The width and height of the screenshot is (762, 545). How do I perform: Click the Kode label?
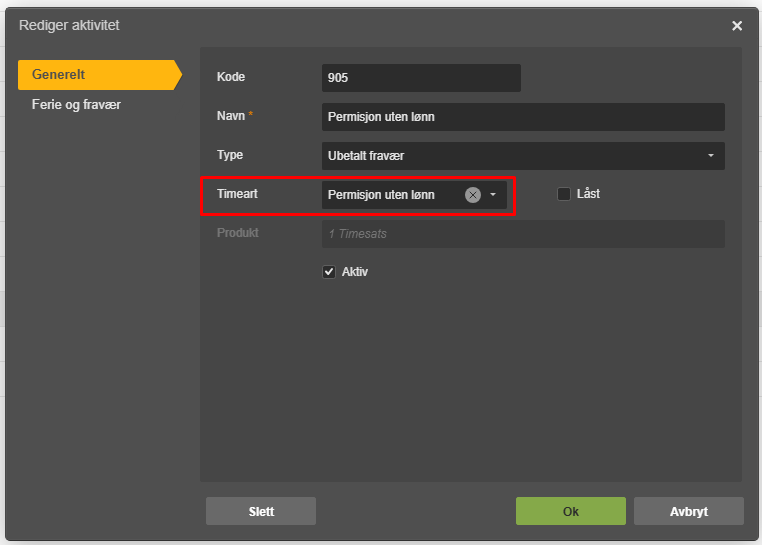pyautogui.click(x=231, y=77)
